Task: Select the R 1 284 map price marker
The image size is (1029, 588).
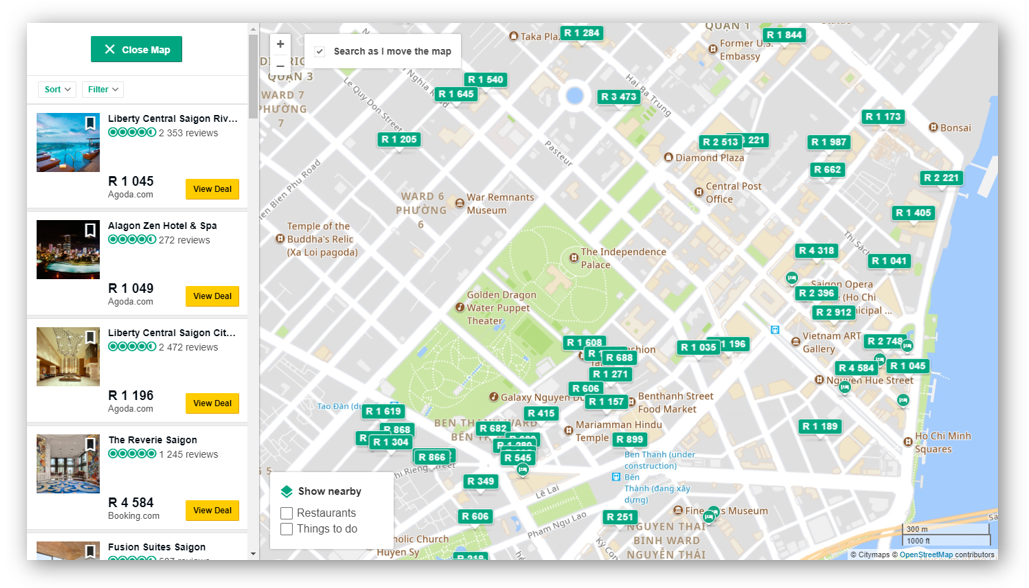Action: pyautogui.click(x=581, y=33)
